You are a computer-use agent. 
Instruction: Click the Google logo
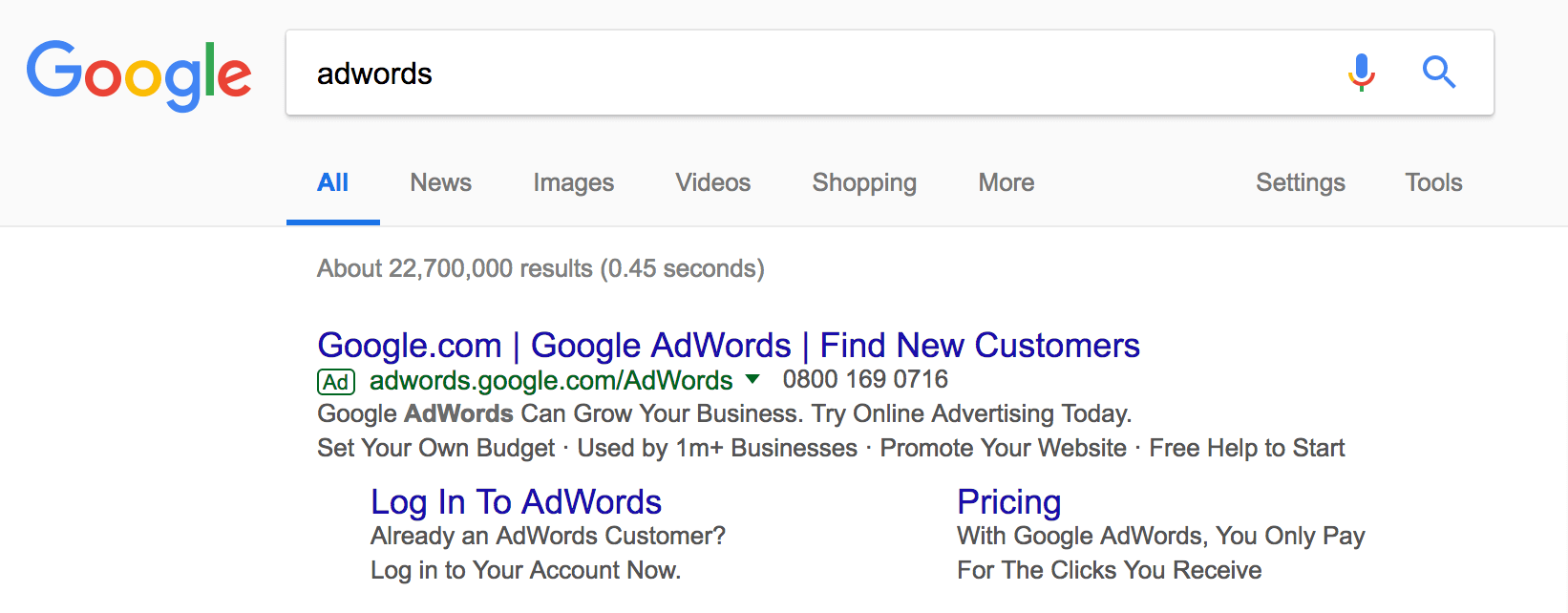[x=139, y=74]
